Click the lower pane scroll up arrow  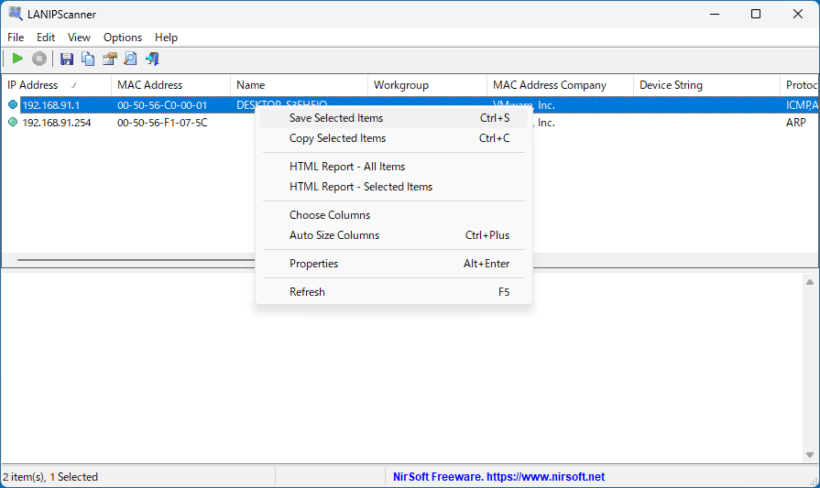coord(810,282)
